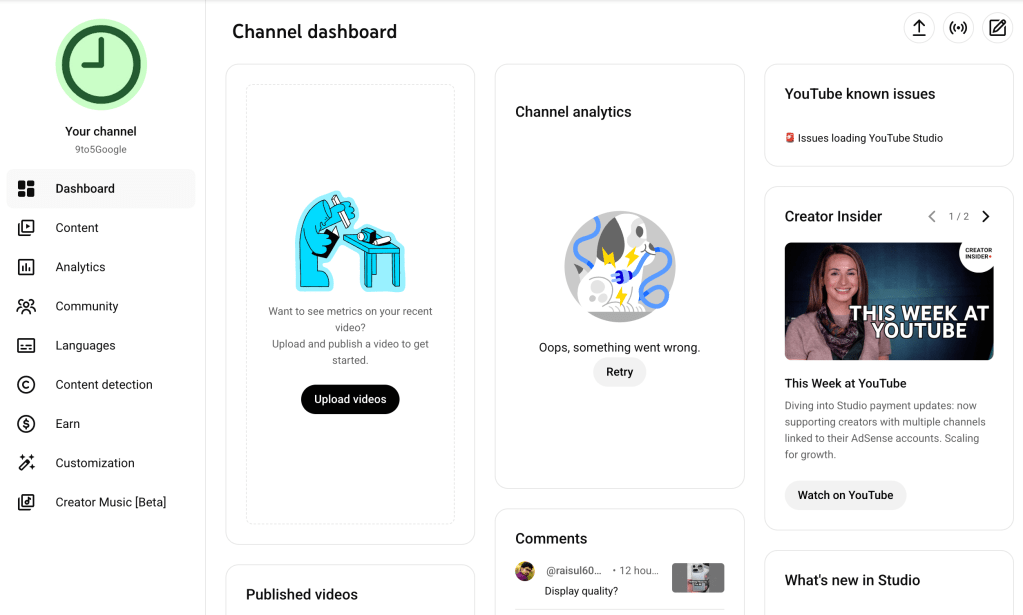The image size is (1023, 615).
Task: Open the Earn monetization icon
Action: tap(24, 423)
